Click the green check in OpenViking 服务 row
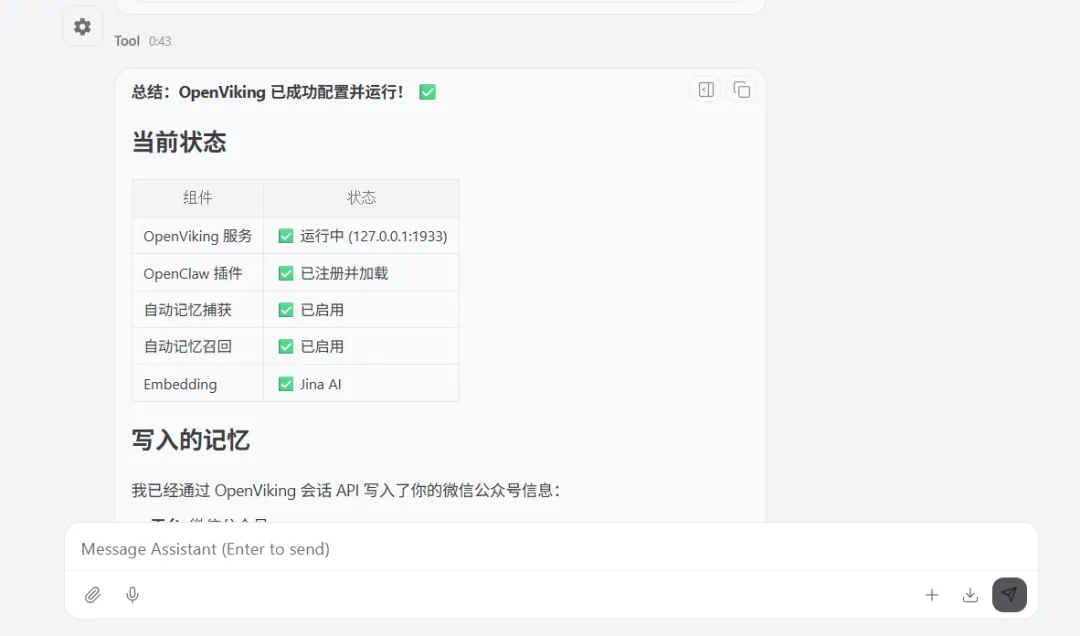This screenshot has height=636, width=1080. point(286,236)
